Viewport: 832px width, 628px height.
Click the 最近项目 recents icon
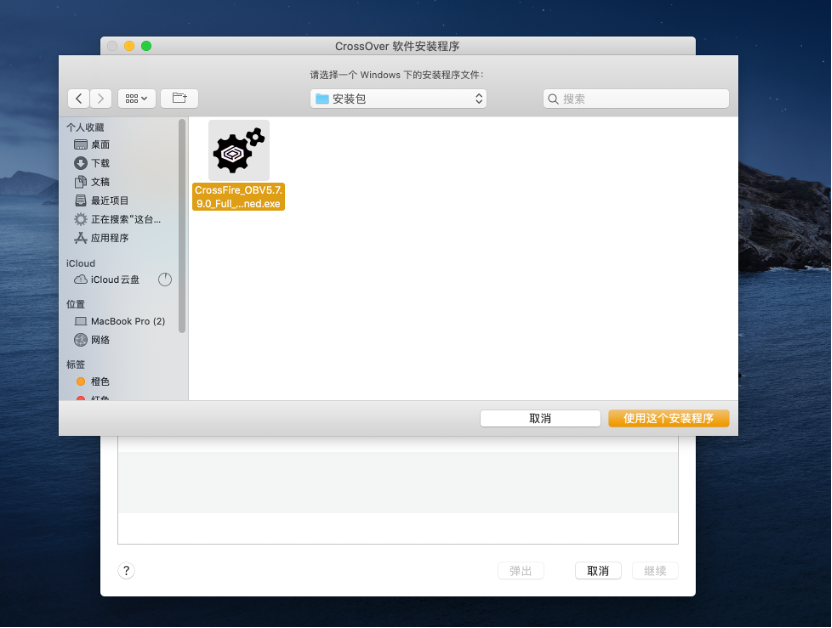point(81,200)
